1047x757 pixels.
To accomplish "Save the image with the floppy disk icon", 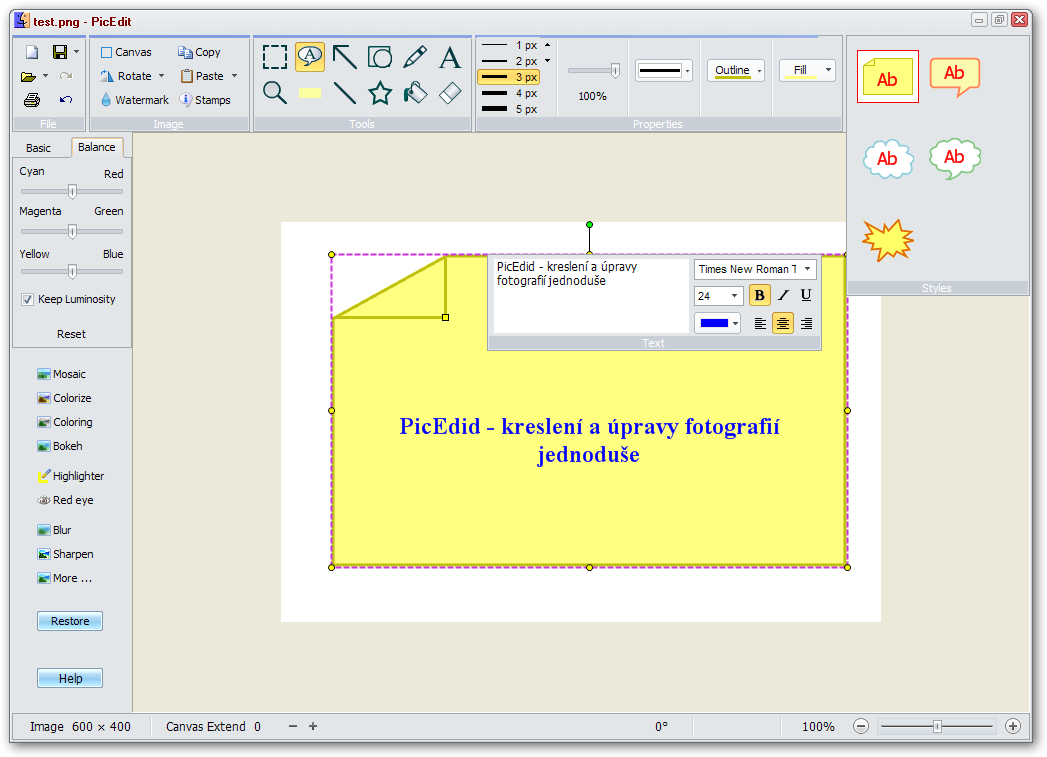I will [60, 52].
